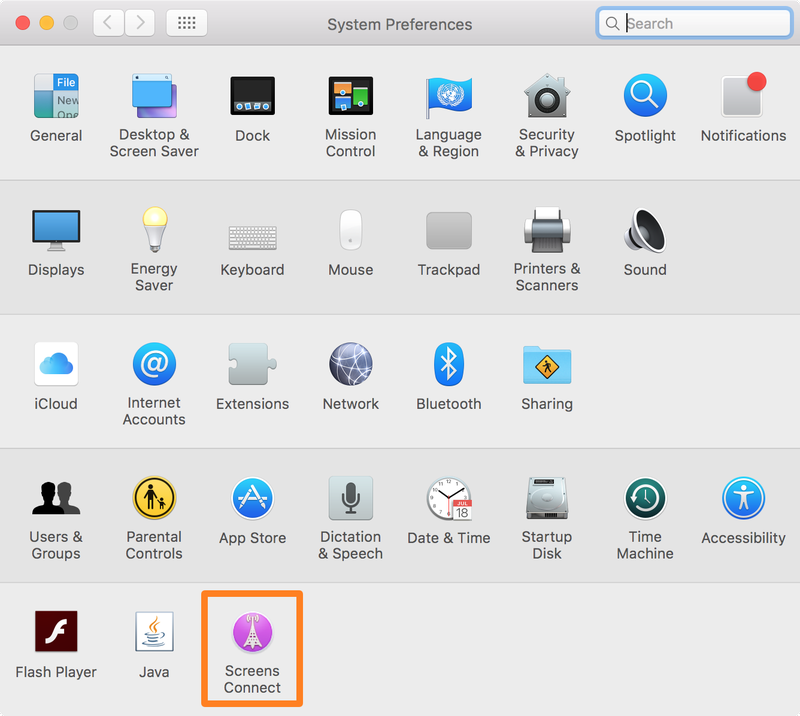Go forward with the right arrow button

(140, 22)
